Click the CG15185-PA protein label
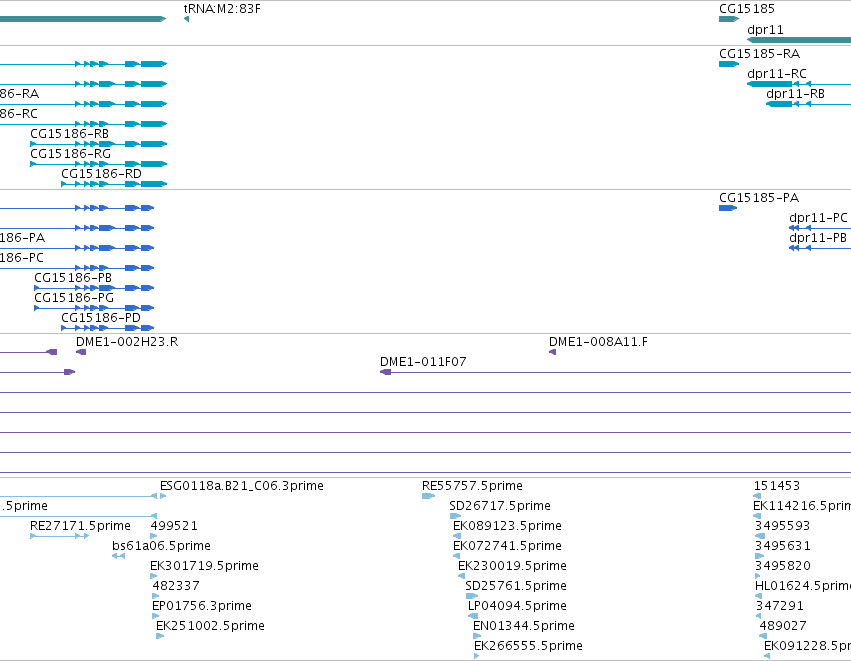This screenshot has height=661, width=851. click(x=759, y=198)
